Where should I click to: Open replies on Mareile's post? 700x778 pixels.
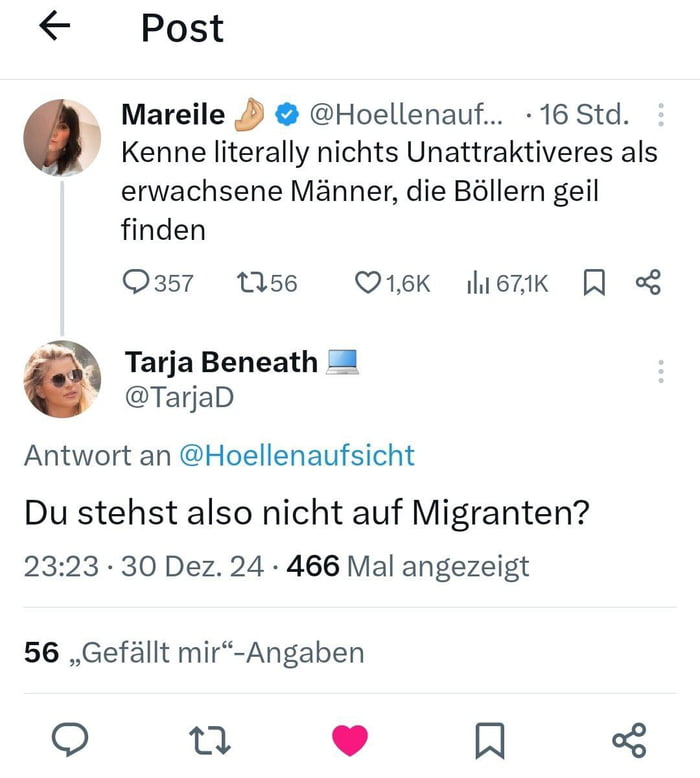coord(136,284)
